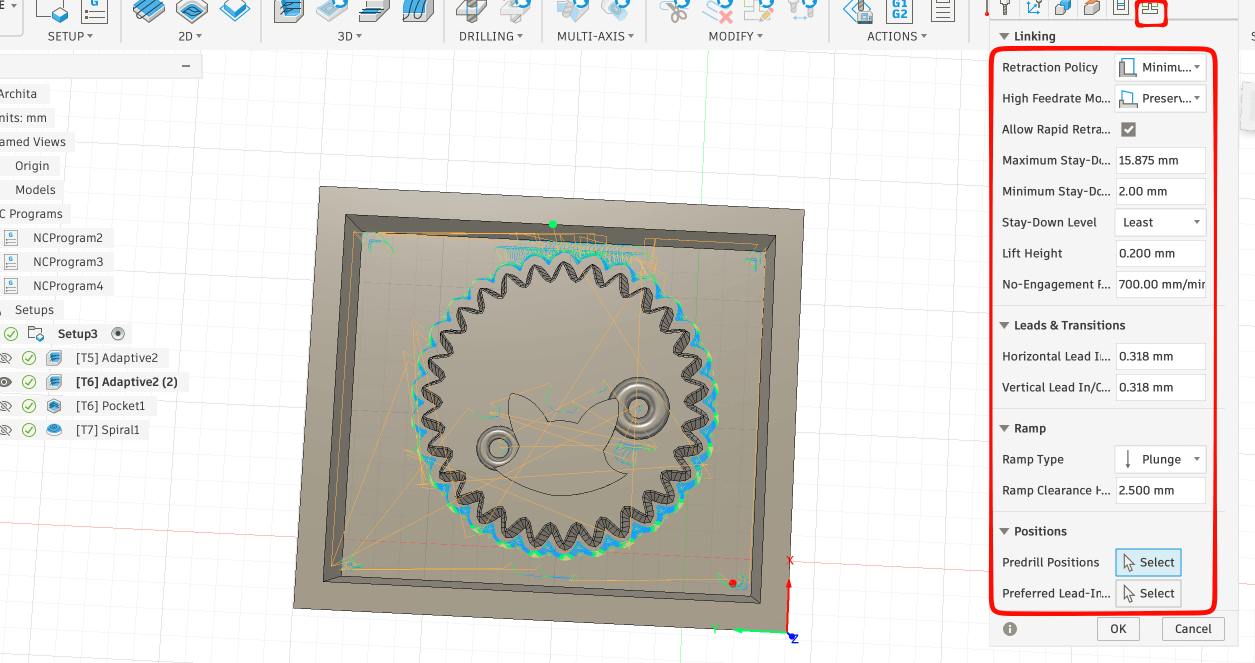
Task: Click the first MULTI-AXIS icon
Action: 573,10
